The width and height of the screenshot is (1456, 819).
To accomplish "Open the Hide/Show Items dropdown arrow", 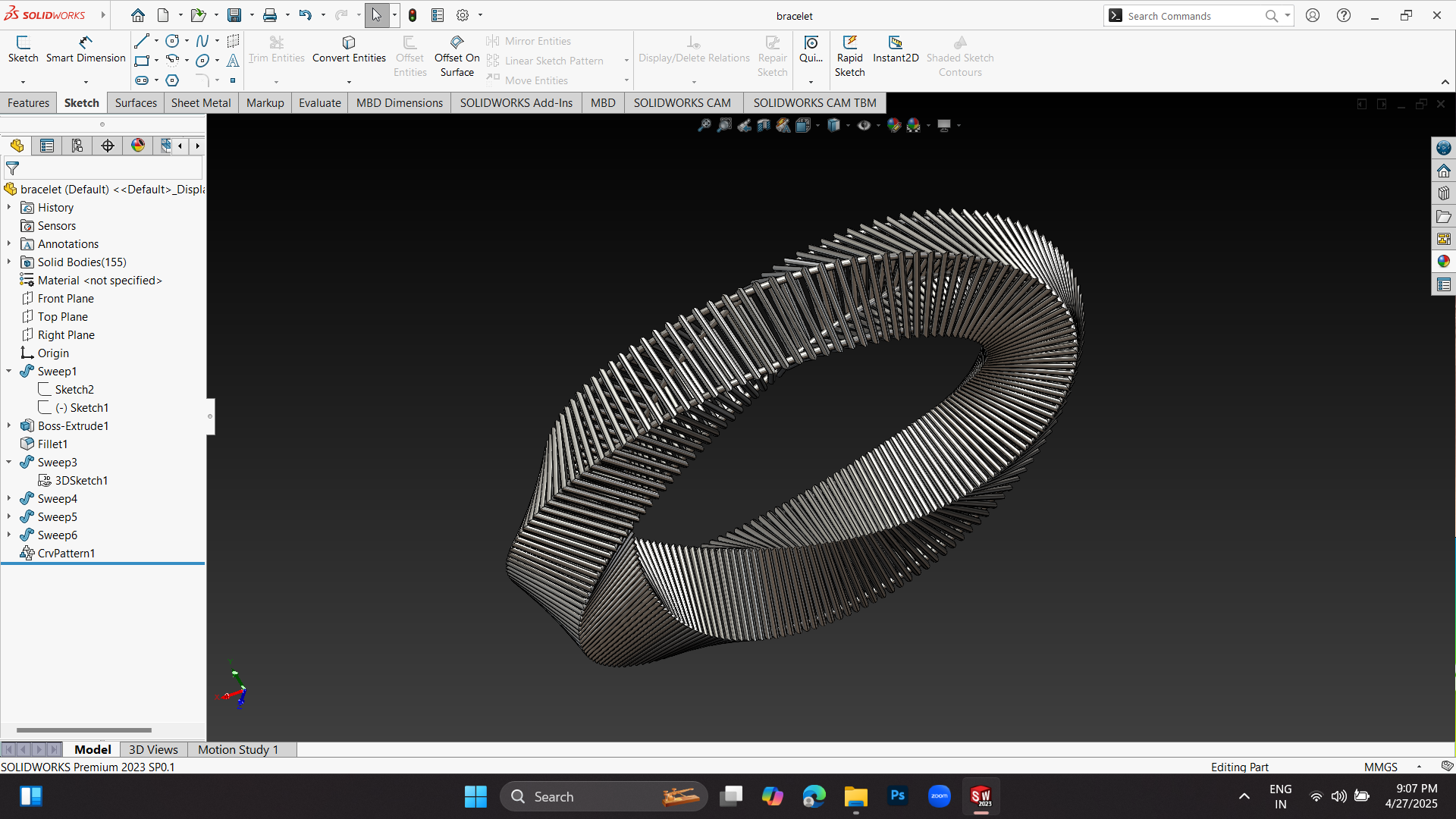I will [878, 126].
